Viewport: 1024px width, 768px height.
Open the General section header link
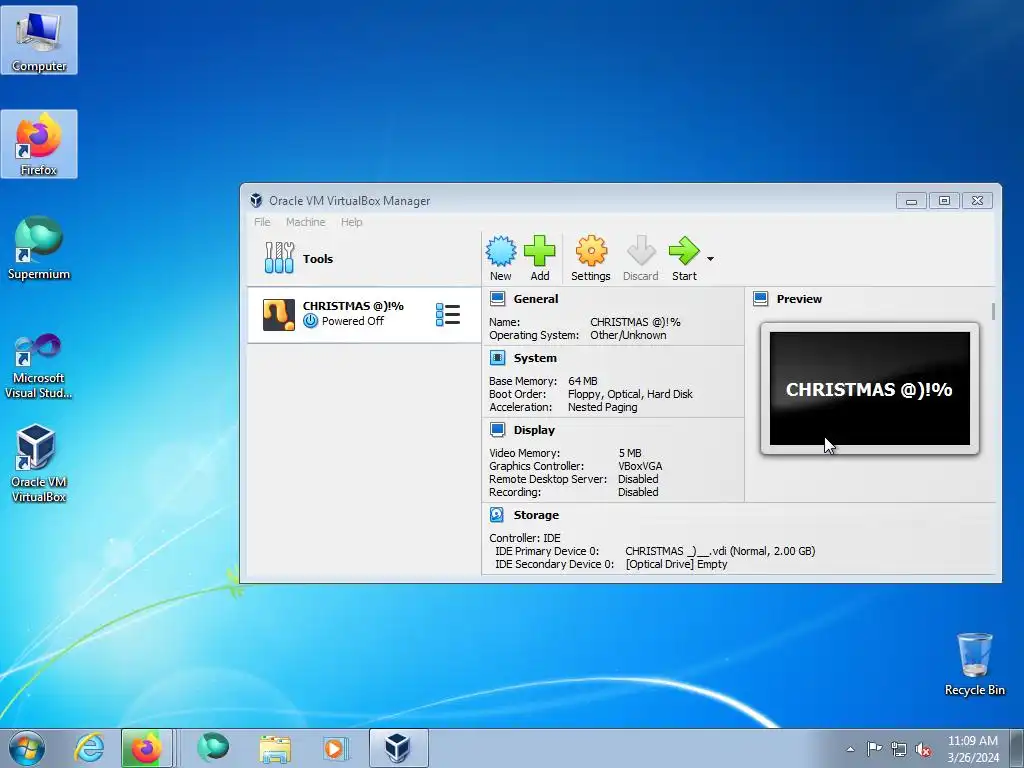[536, 299]
